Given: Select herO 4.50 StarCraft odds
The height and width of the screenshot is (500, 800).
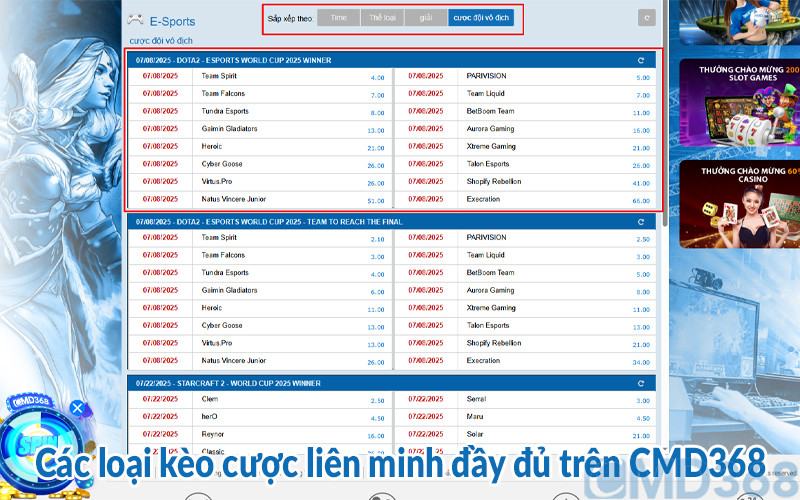Looking at the screenshot, I should (x=377, y=418).
